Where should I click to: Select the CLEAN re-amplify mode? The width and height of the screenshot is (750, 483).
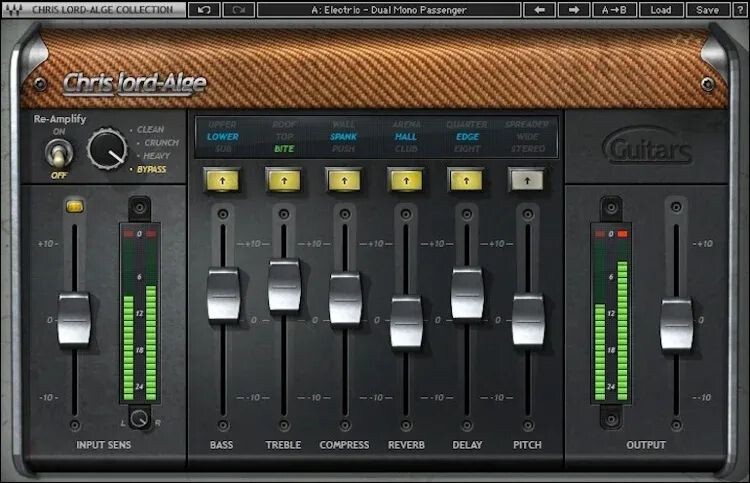point(150,130)
